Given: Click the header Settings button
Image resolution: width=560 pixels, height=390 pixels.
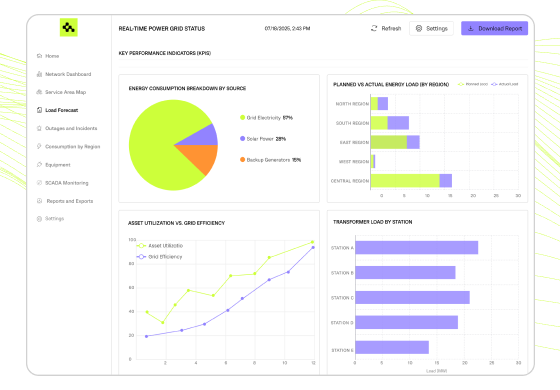Looking at the screenshot, I should (431, 28).
